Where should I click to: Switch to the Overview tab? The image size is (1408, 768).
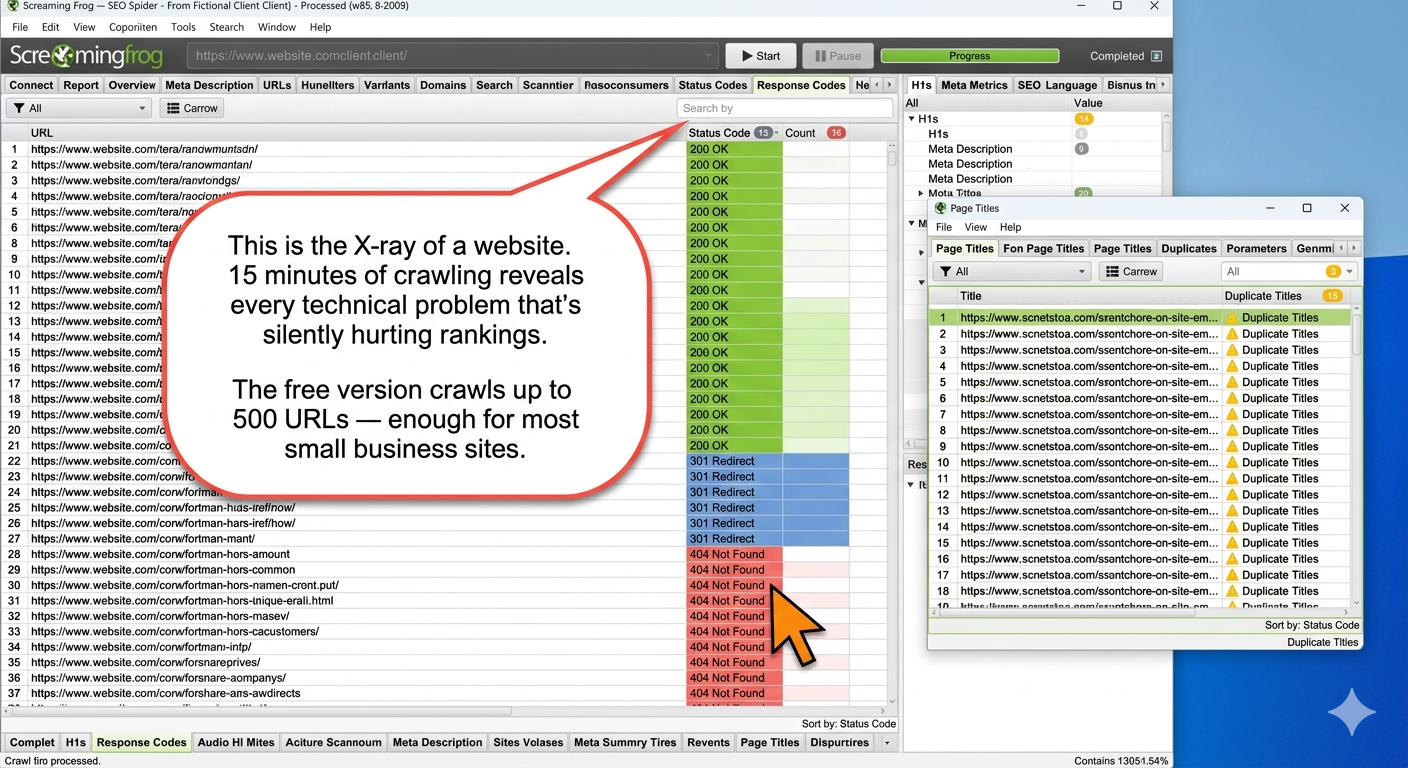coord(132,85)
